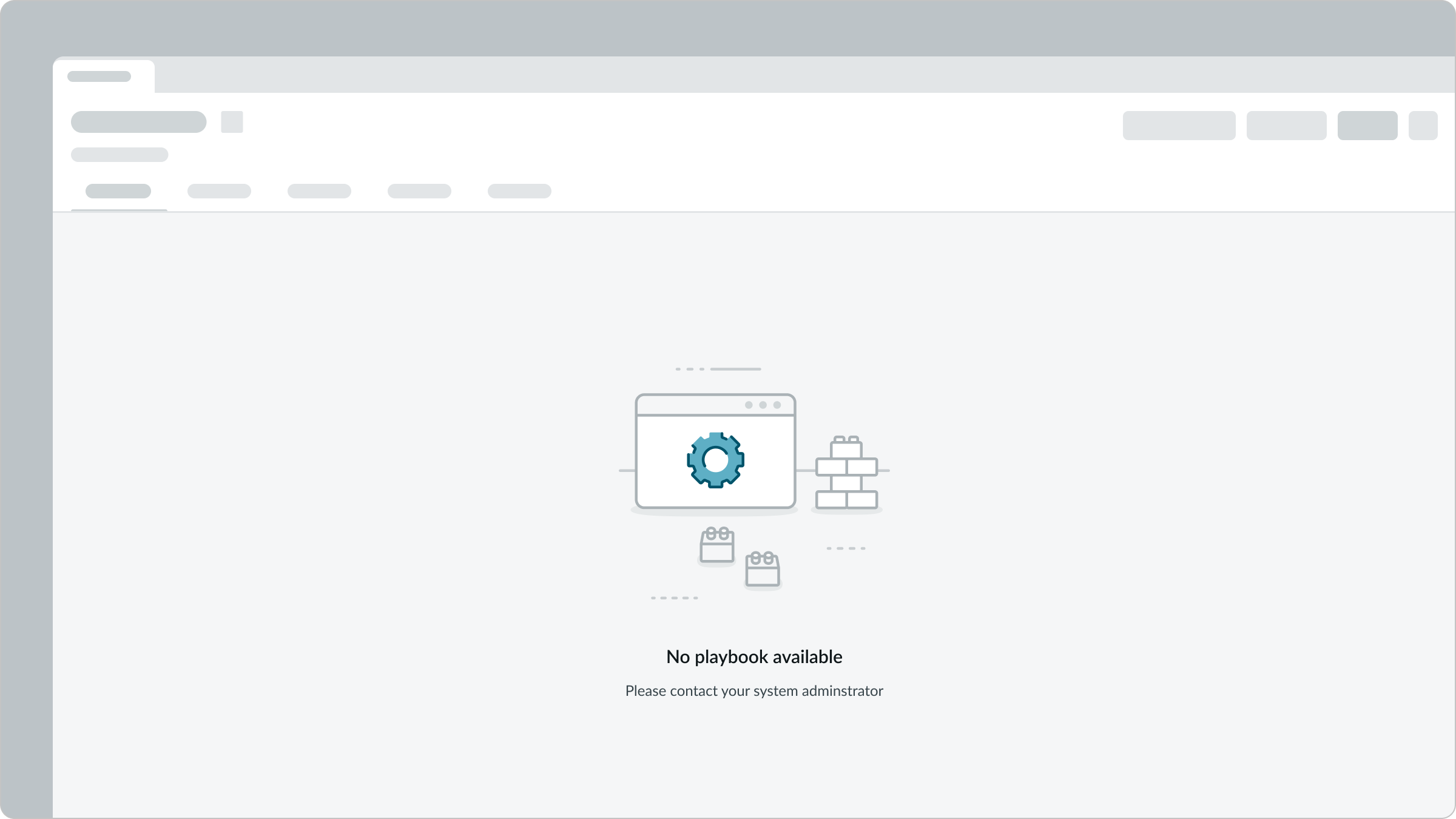Click the page title placeholder bar
The image size is (1456, 819).
pos(138,122)
